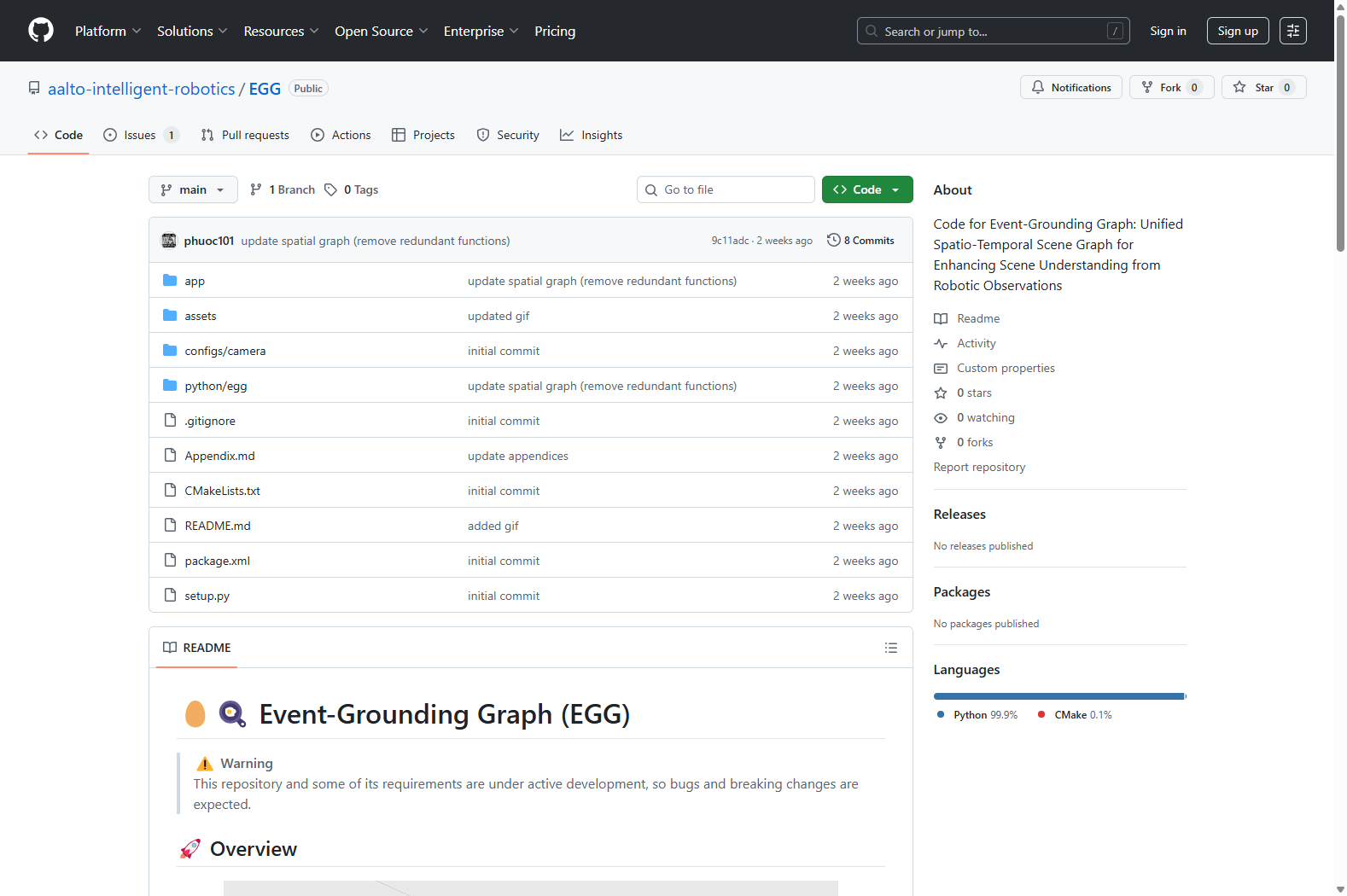Expand the Solutions menu

pos(192,31)
